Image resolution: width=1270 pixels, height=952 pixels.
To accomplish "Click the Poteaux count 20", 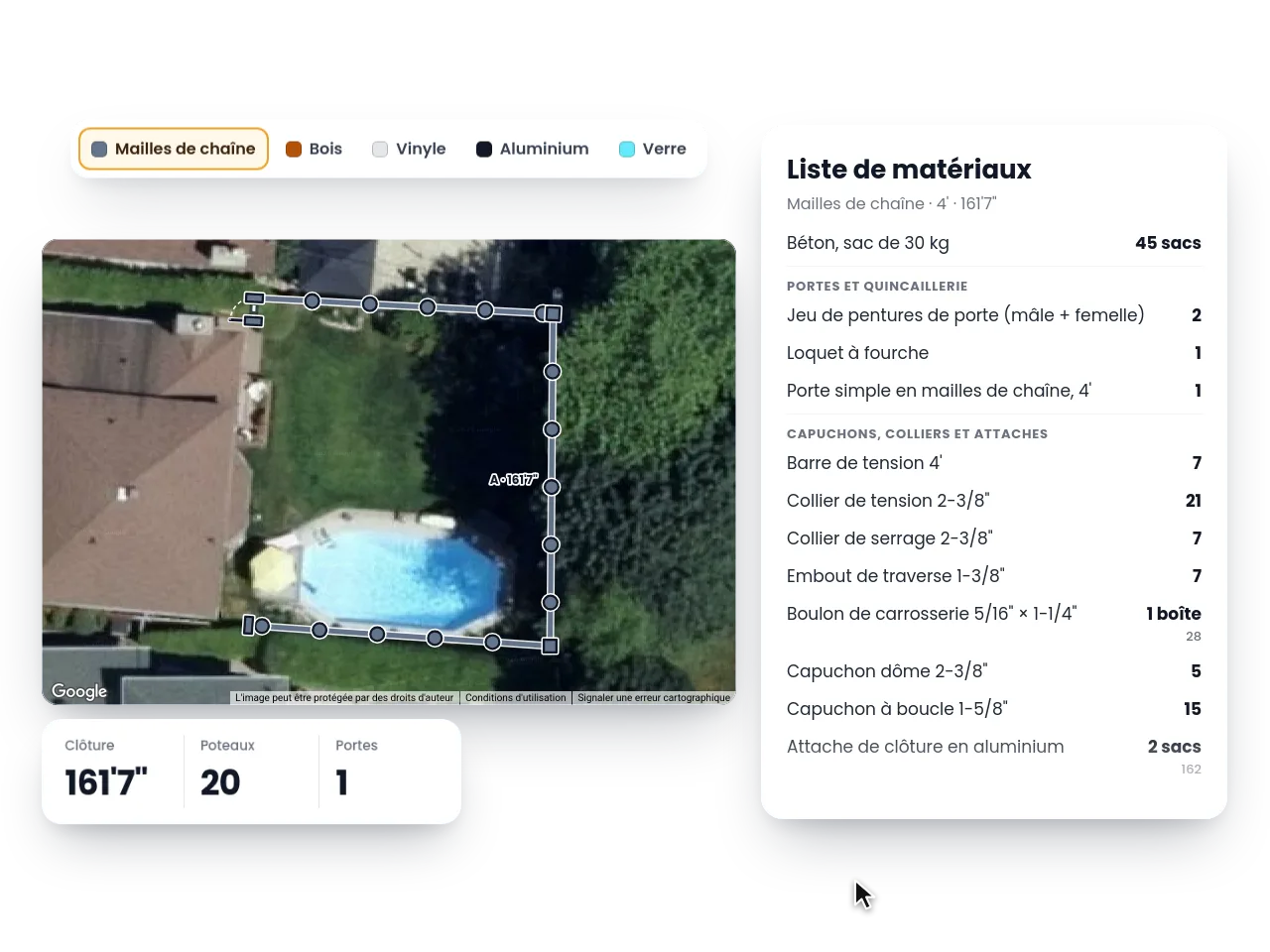I will [220, 782].
